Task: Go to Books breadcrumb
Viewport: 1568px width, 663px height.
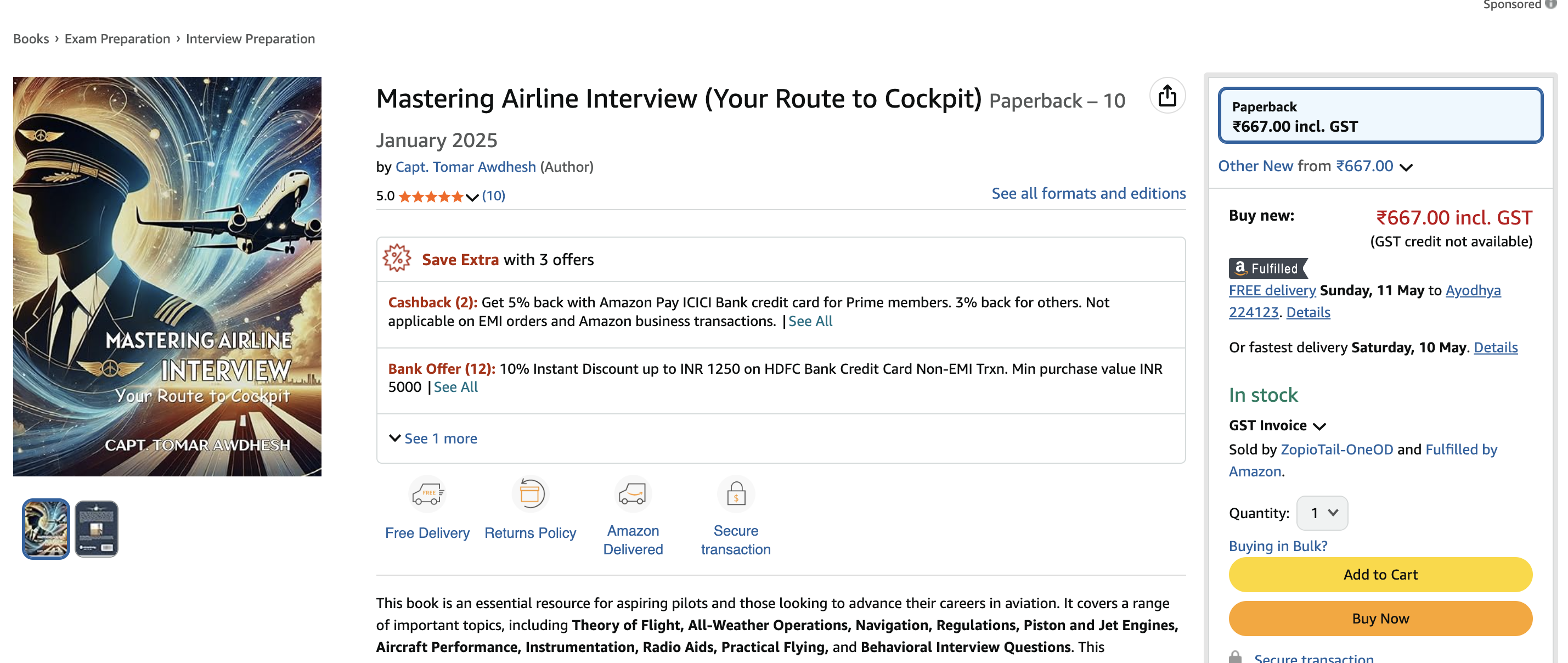Action: pyautogui.click(x=31, y=38)
